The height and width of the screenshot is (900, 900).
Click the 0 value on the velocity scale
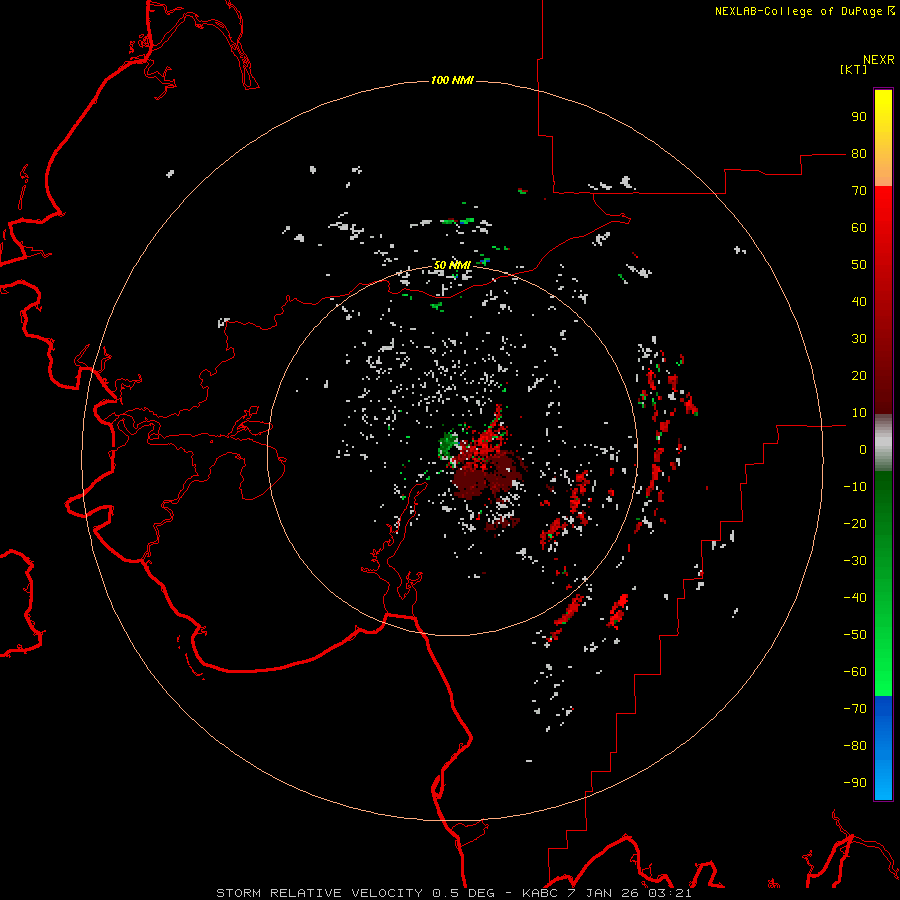[x=863, y=449]
